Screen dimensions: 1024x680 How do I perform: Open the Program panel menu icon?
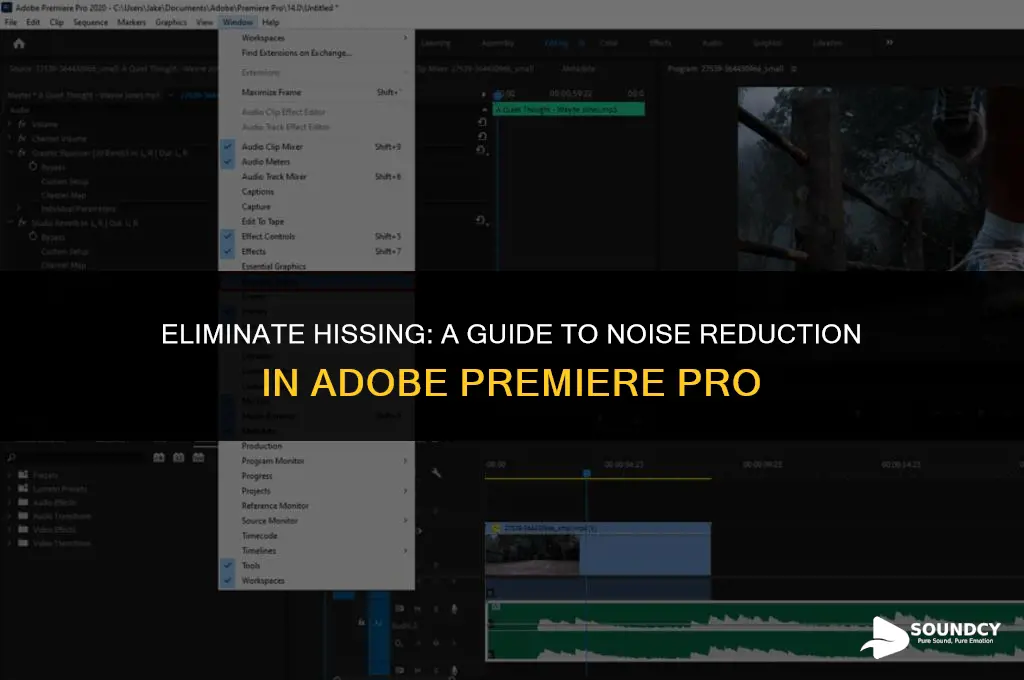pyautogui.click(x=793, y=69)
